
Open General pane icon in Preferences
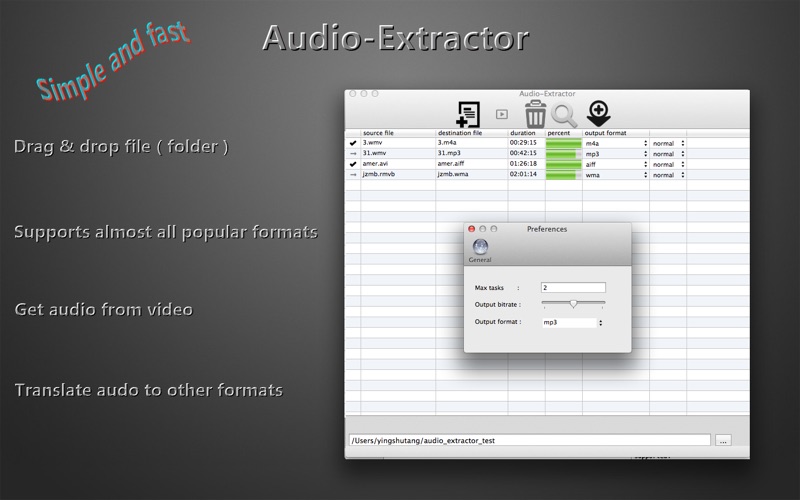tap(480, 251)
